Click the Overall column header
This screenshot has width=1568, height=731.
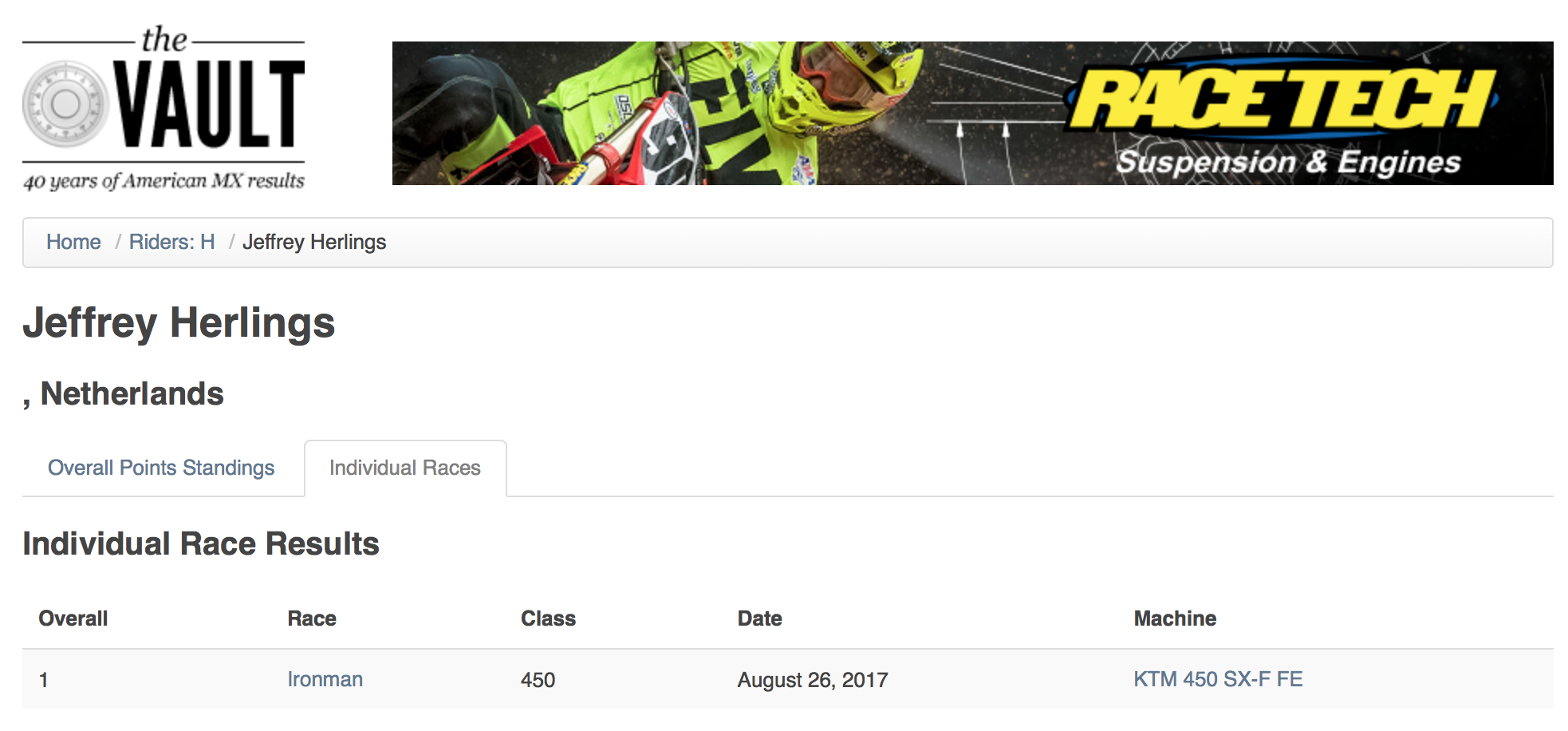click(73, 618)
